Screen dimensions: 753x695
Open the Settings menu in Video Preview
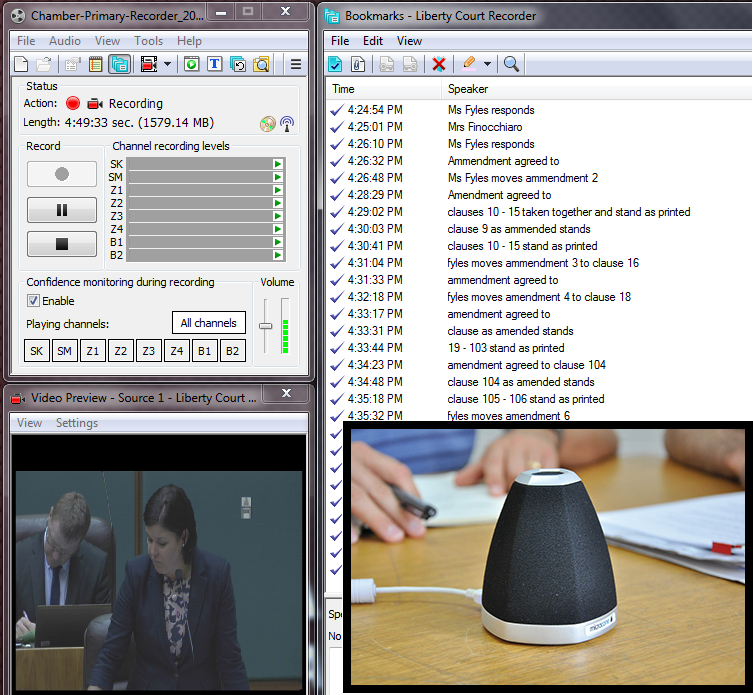pos(77,423)
